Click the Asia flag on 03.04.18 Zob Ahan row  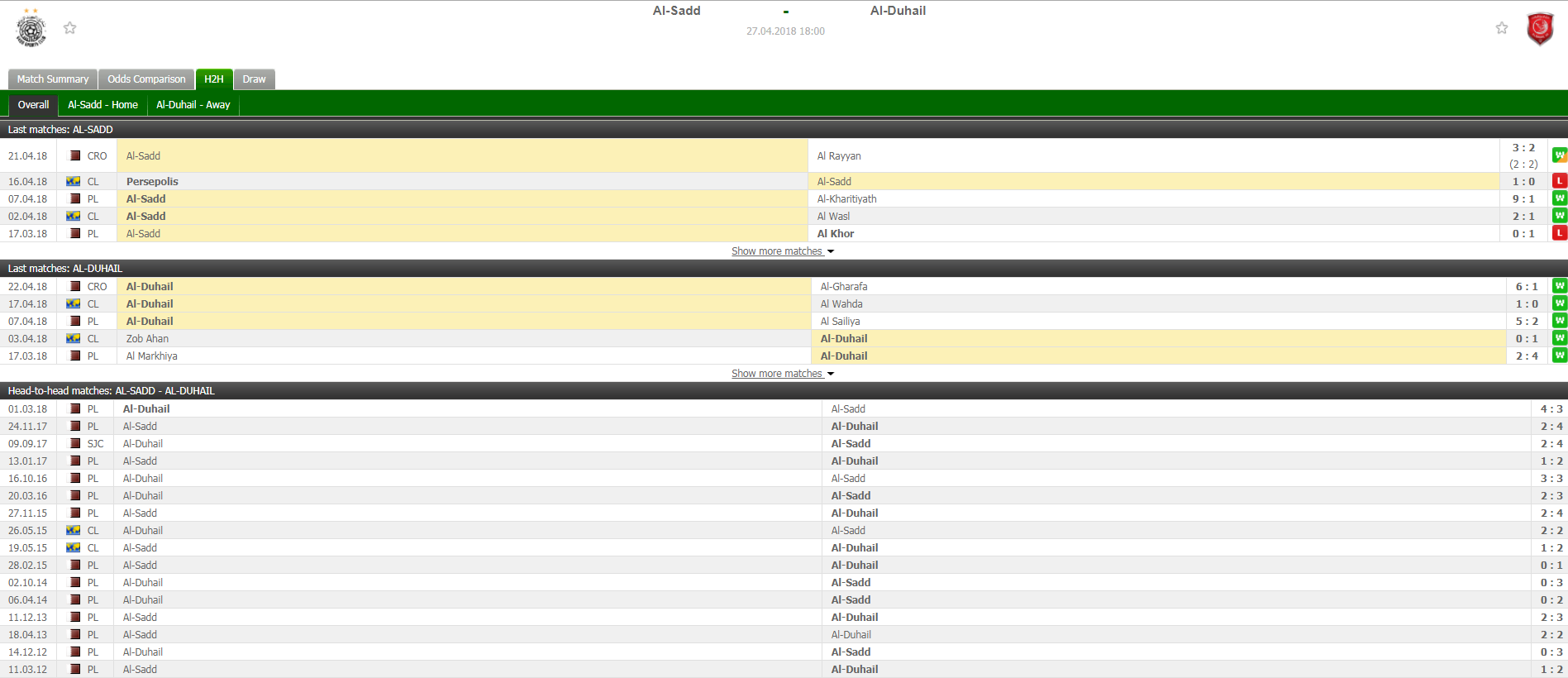73,338
